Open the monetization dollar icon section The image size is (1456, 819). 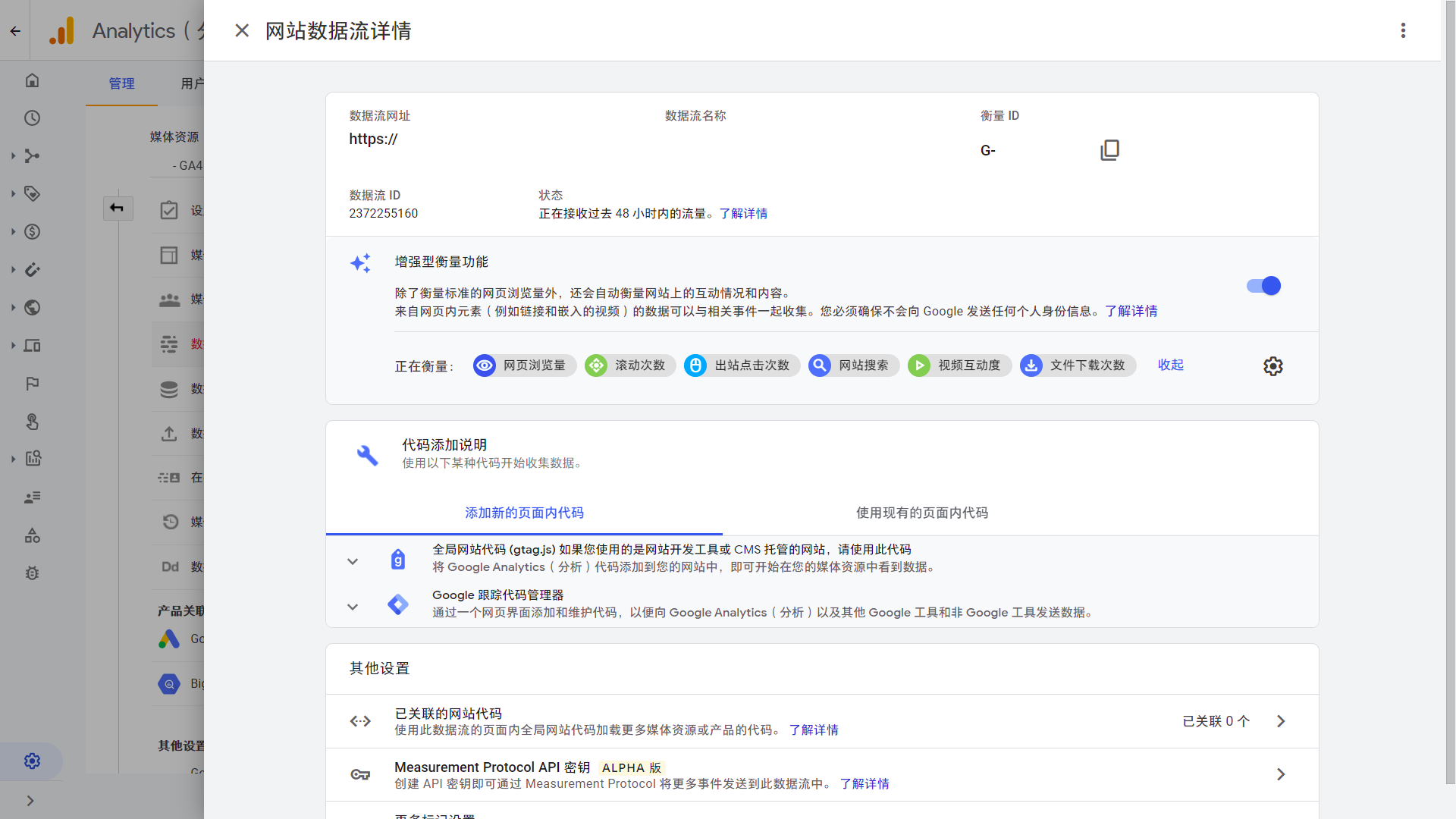click(32, 232)
